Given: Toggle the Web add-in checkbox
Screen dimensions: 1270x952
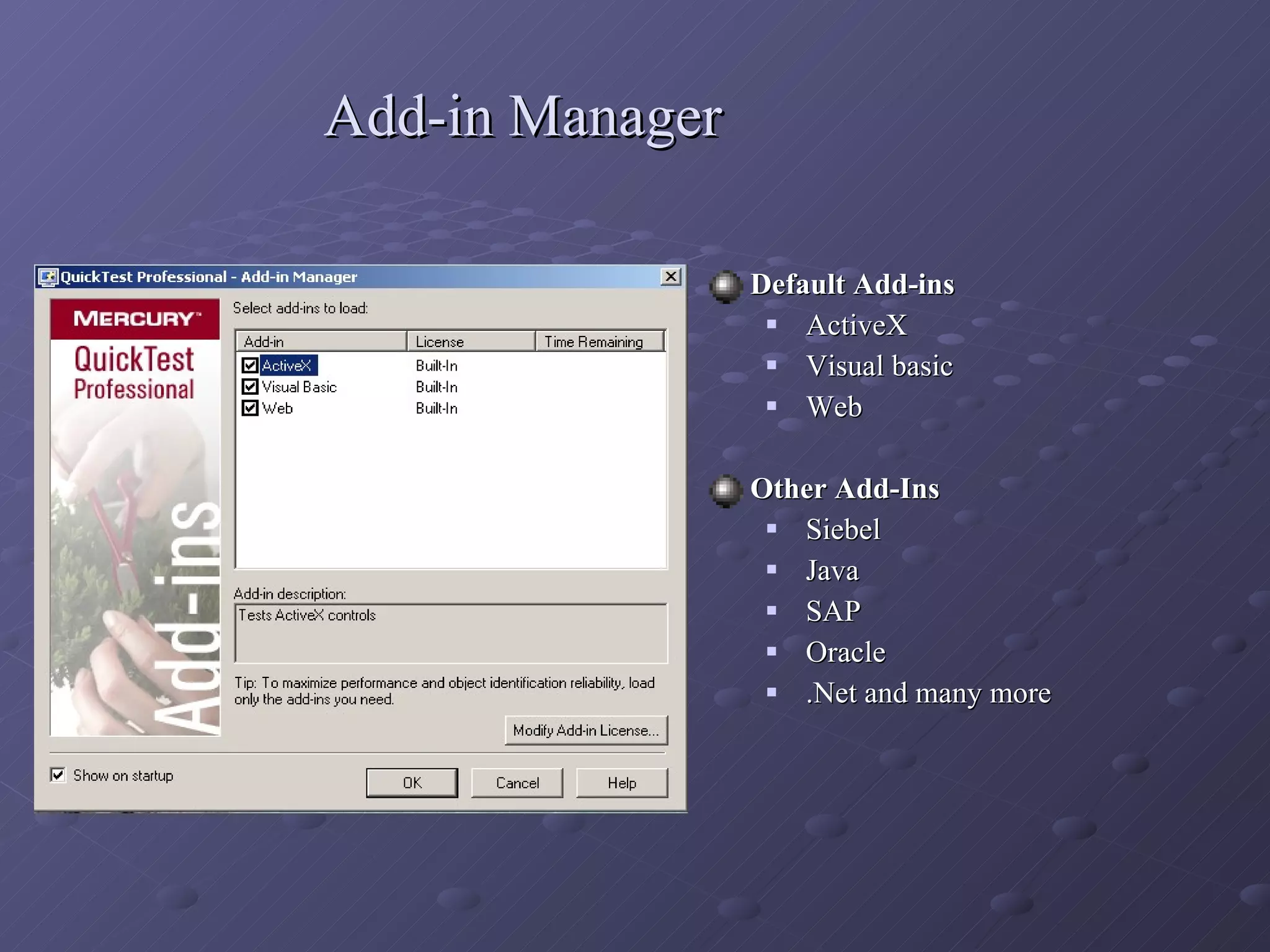Looking at the screenshot, I should (x=250, y=408).
